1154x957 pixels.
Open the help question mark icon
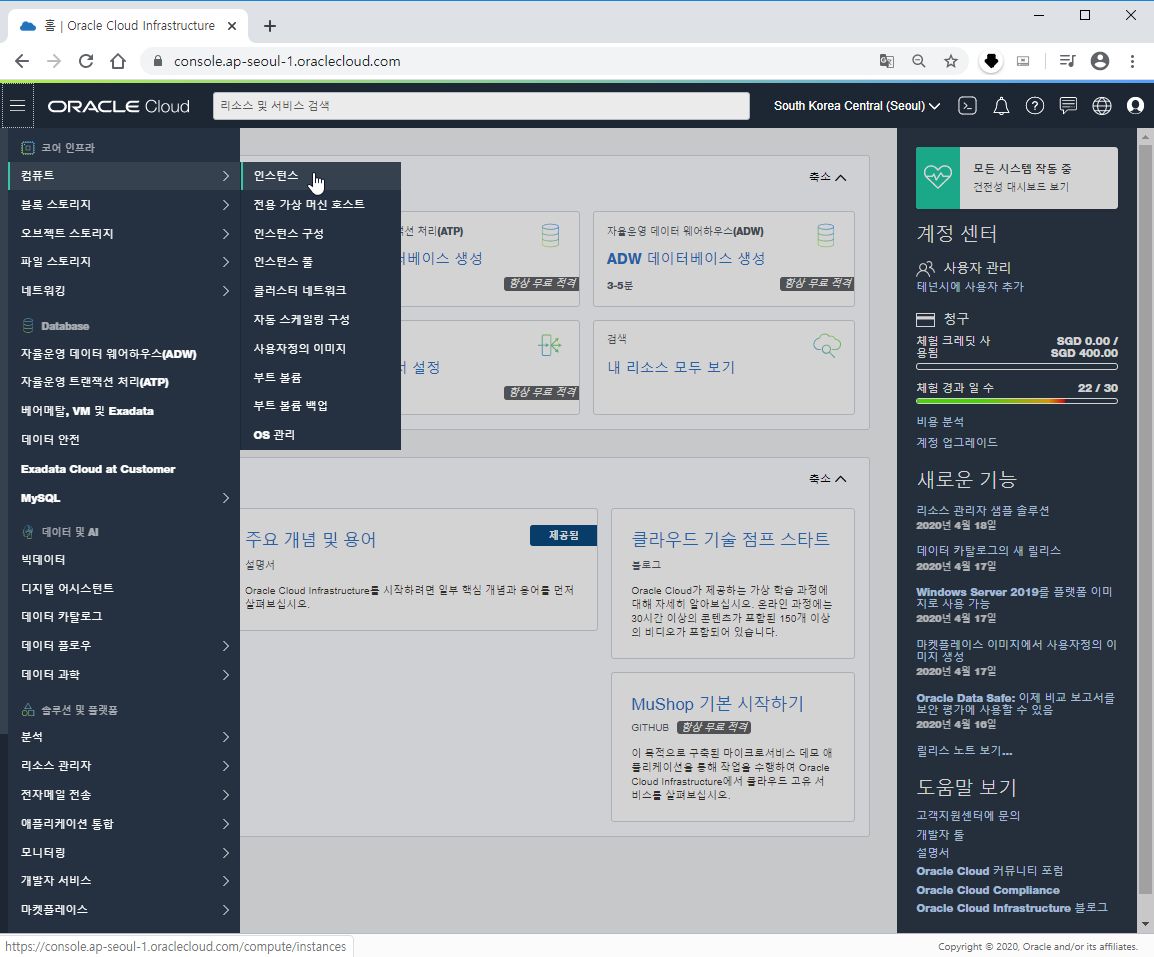click(1035, 106)
